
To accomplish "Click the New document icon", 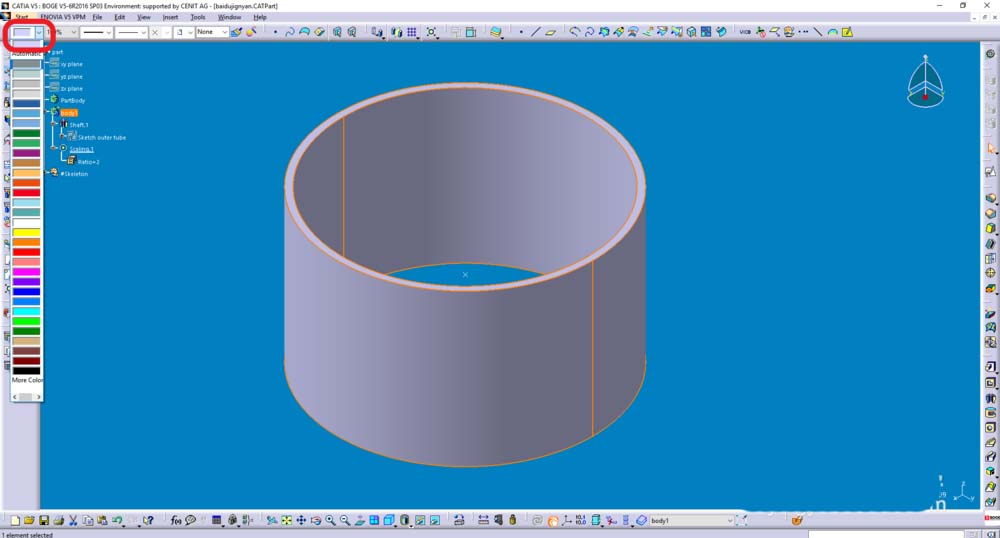I will [x=15, y=521].
